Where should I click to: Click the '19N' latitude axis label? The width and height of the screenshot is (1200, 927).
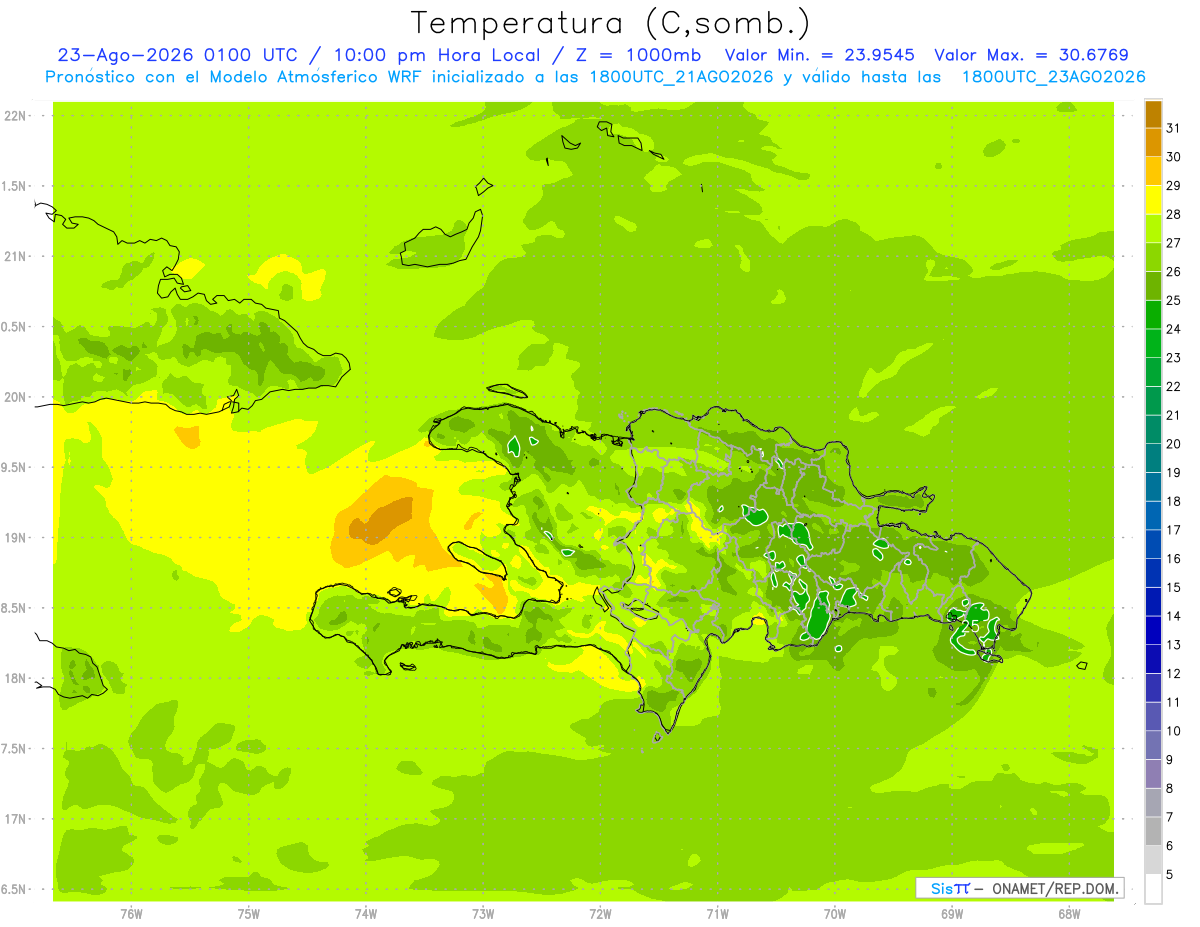[x=16, y=537]
